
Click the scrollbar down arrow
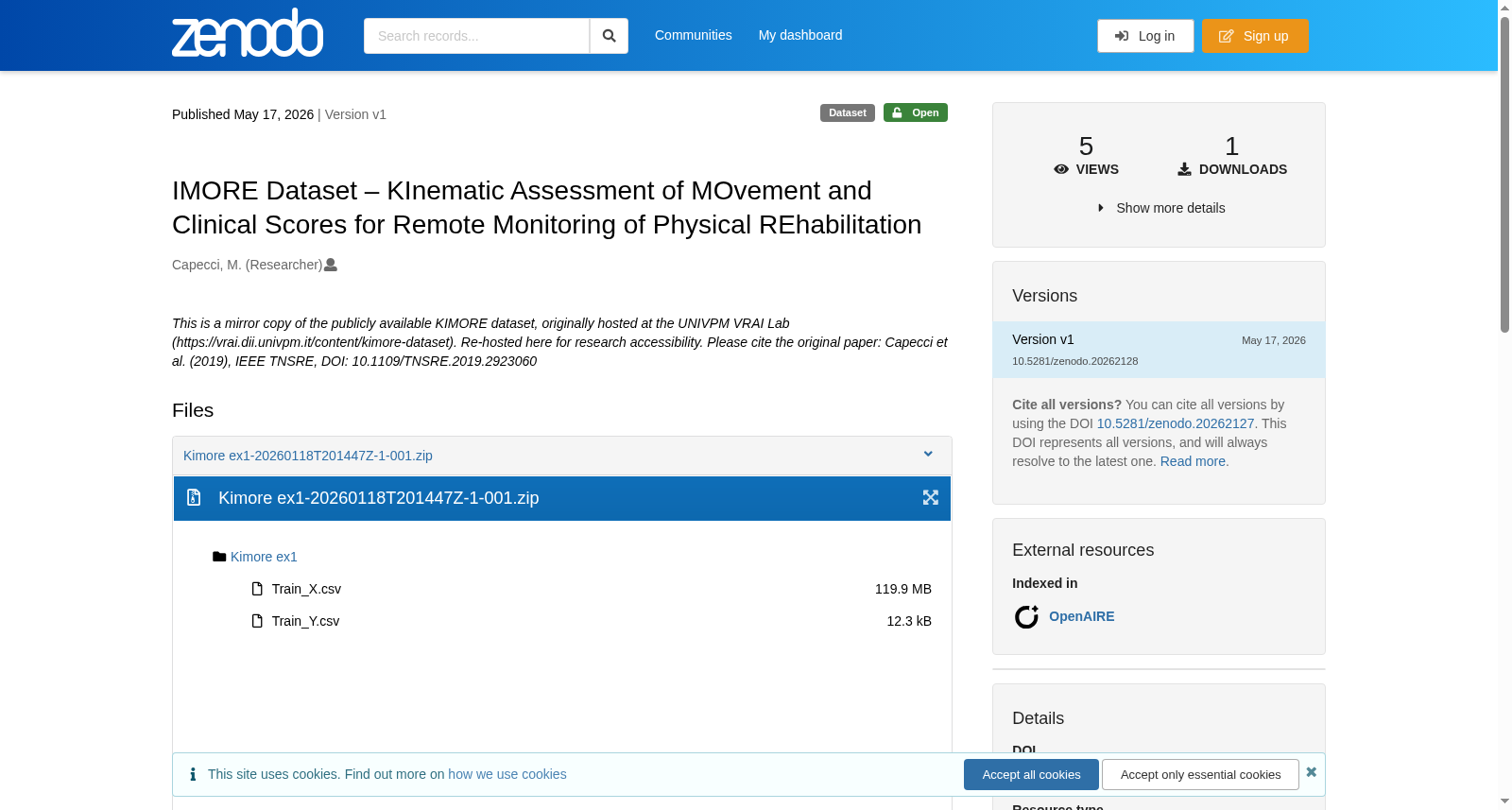tap(1504, 801)
